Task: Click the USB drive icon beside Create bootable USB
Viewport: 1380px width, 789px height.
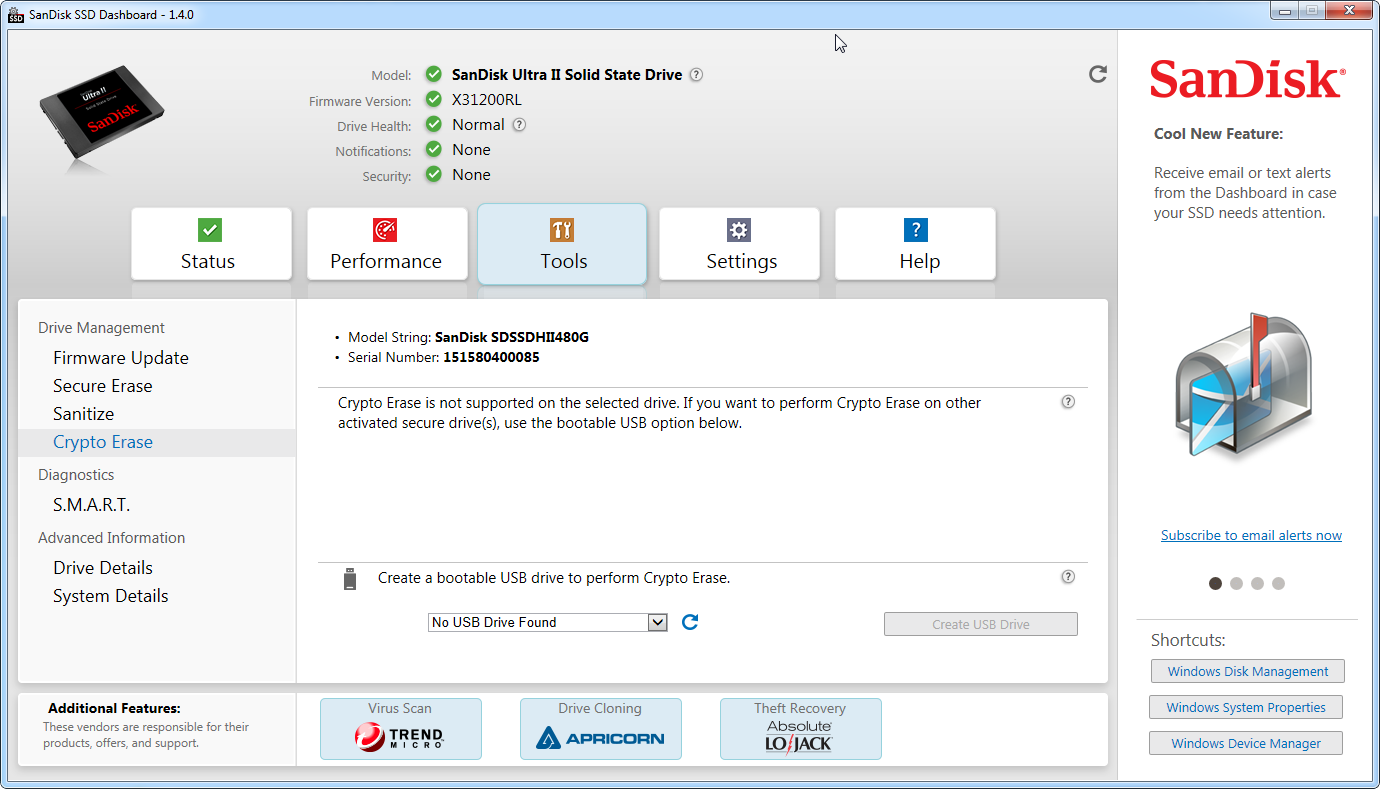Action: click(x=350, y=578)
